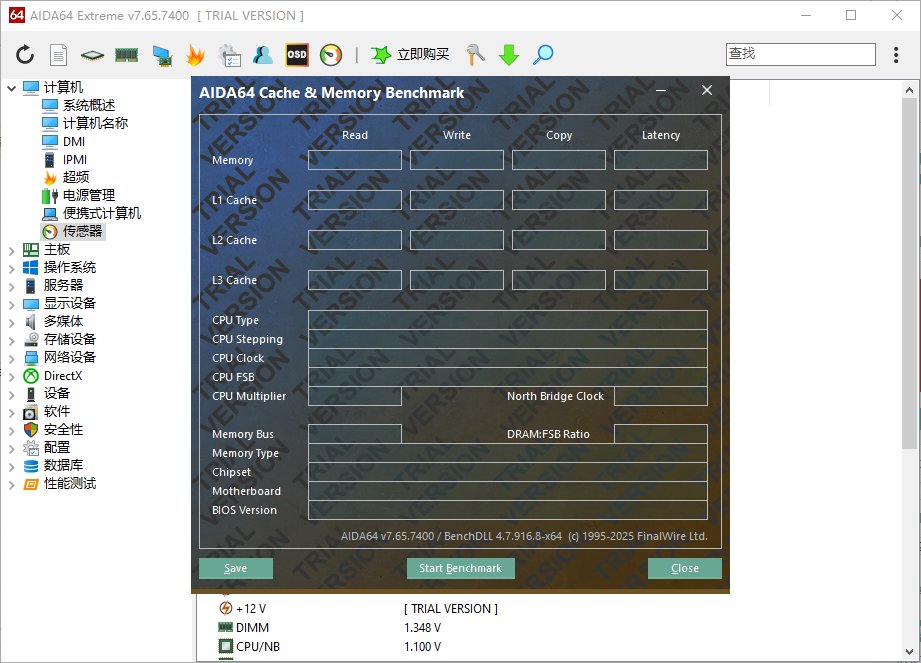Click the CPU chip toolbar icon

(92, 56)
